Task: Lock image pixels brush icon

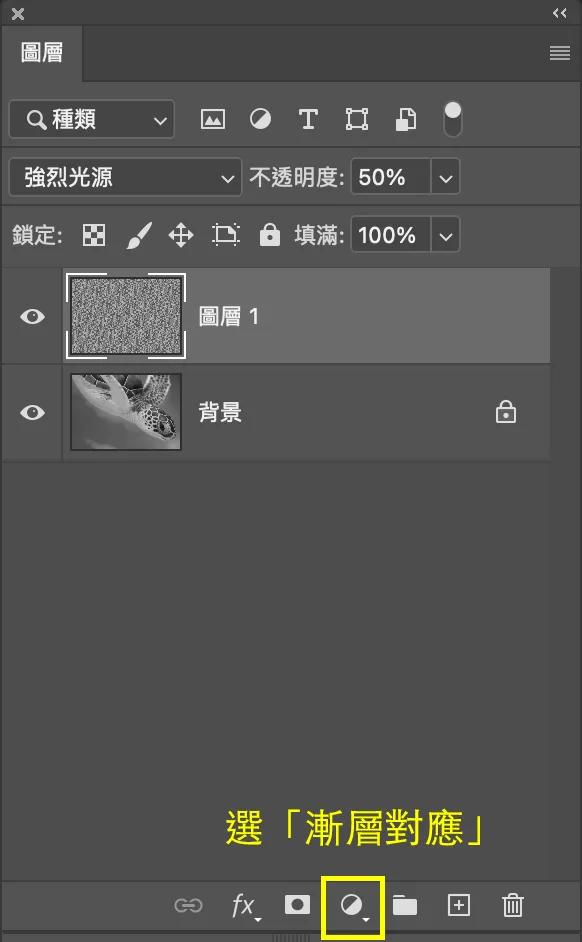Action: click(138, 235)
